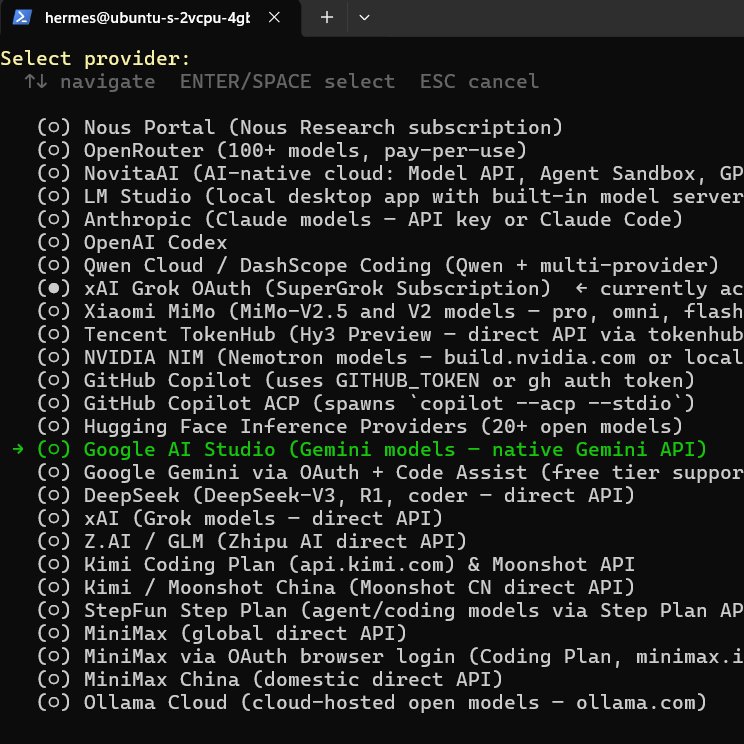
Task: Click the DeepSeek provider row
Action: 359,495
